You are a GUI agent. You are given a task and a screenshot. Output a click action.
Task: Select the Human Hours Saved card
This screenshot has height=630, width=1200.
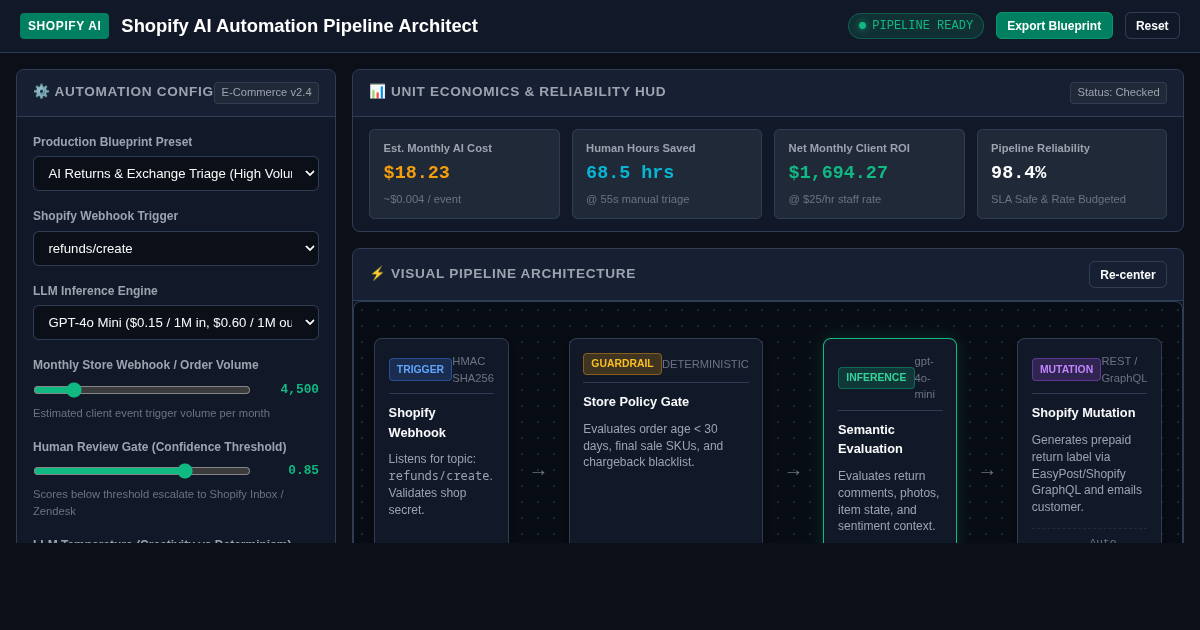667,174
